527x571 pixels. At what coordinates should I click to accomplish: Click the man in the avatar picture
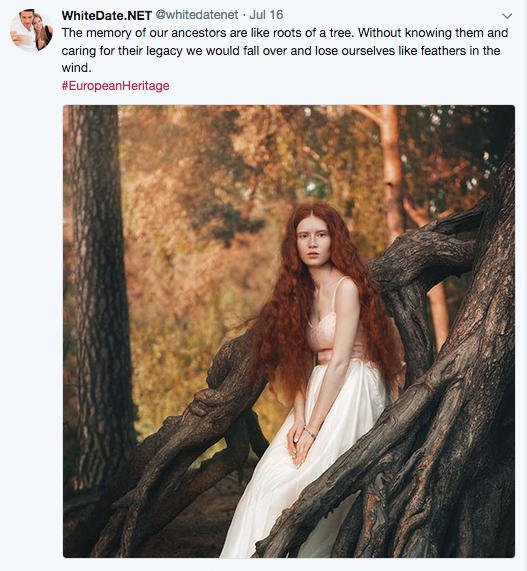tap(25, 27)
